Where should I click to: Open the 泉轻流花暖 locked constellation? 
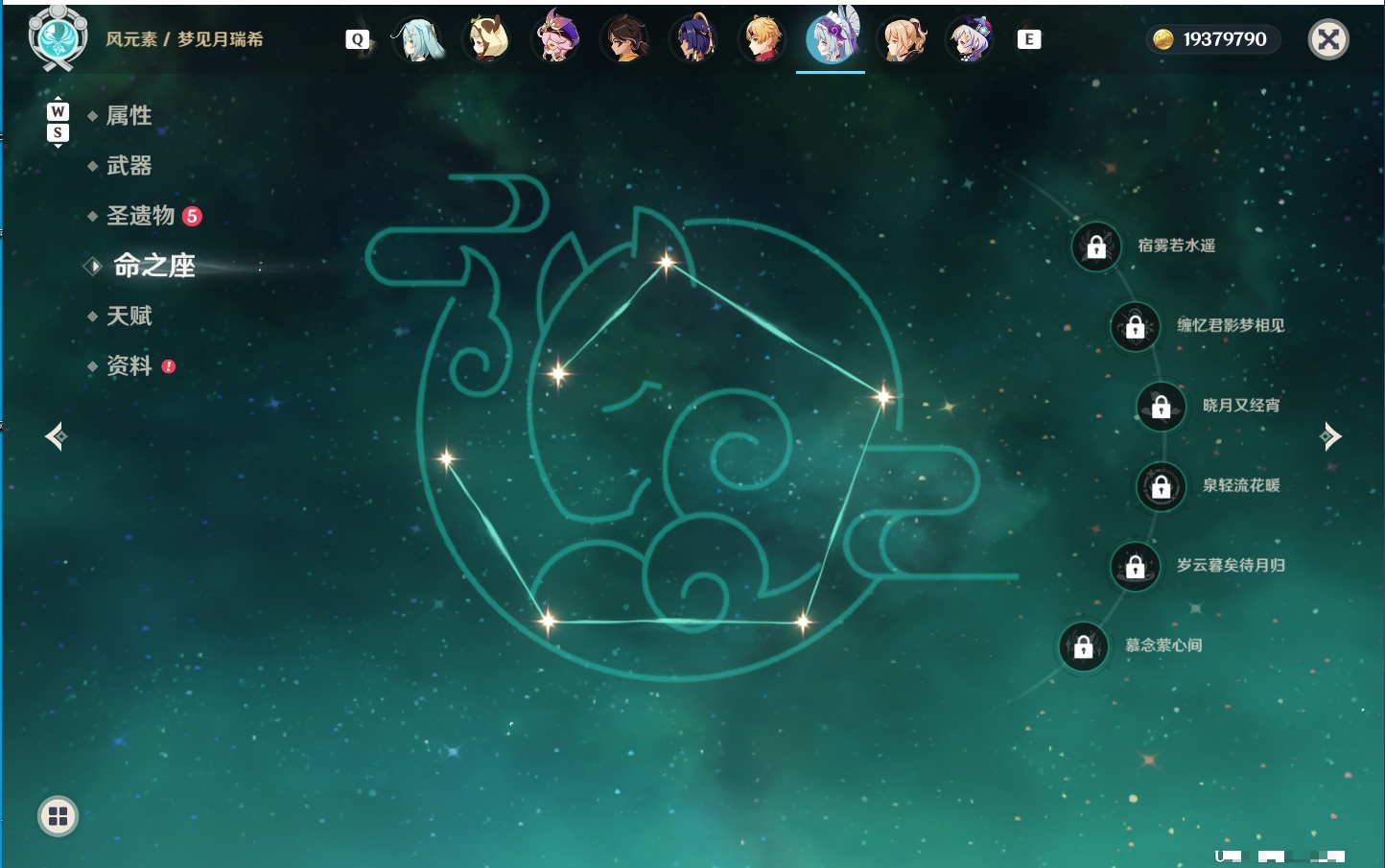tap(1162, 486)
